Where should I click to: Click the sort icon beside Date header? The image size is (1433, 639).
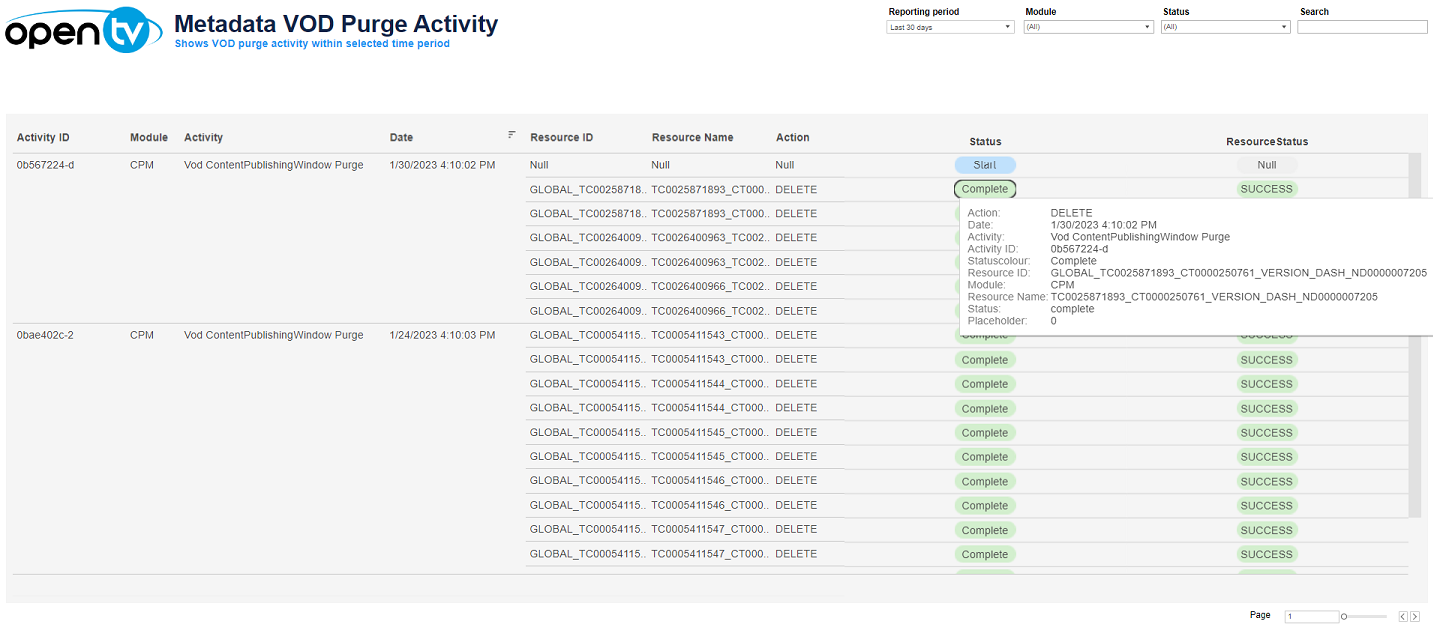pos(512,134)
